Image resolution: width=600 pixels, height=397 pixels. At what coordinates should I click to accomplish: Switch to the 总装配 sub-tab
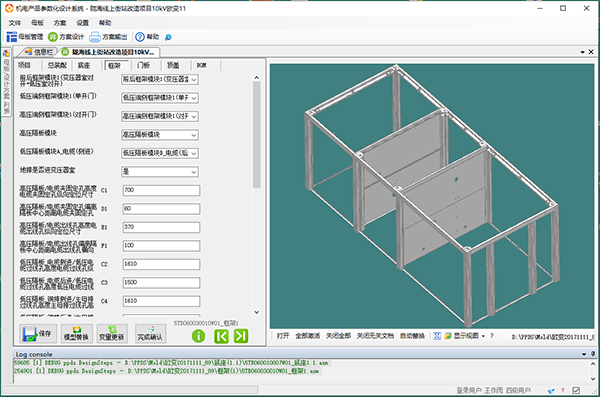[x=57, y=65]
